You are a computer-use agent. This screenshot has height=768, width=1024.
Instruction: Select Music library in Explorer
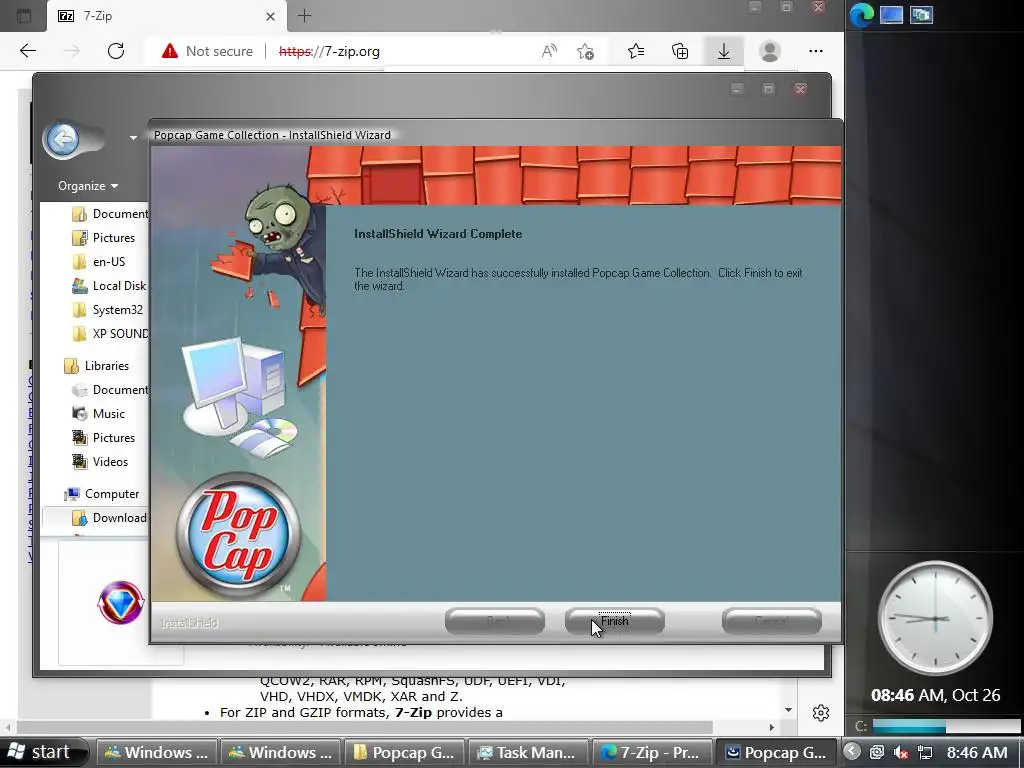pos(99,413)
